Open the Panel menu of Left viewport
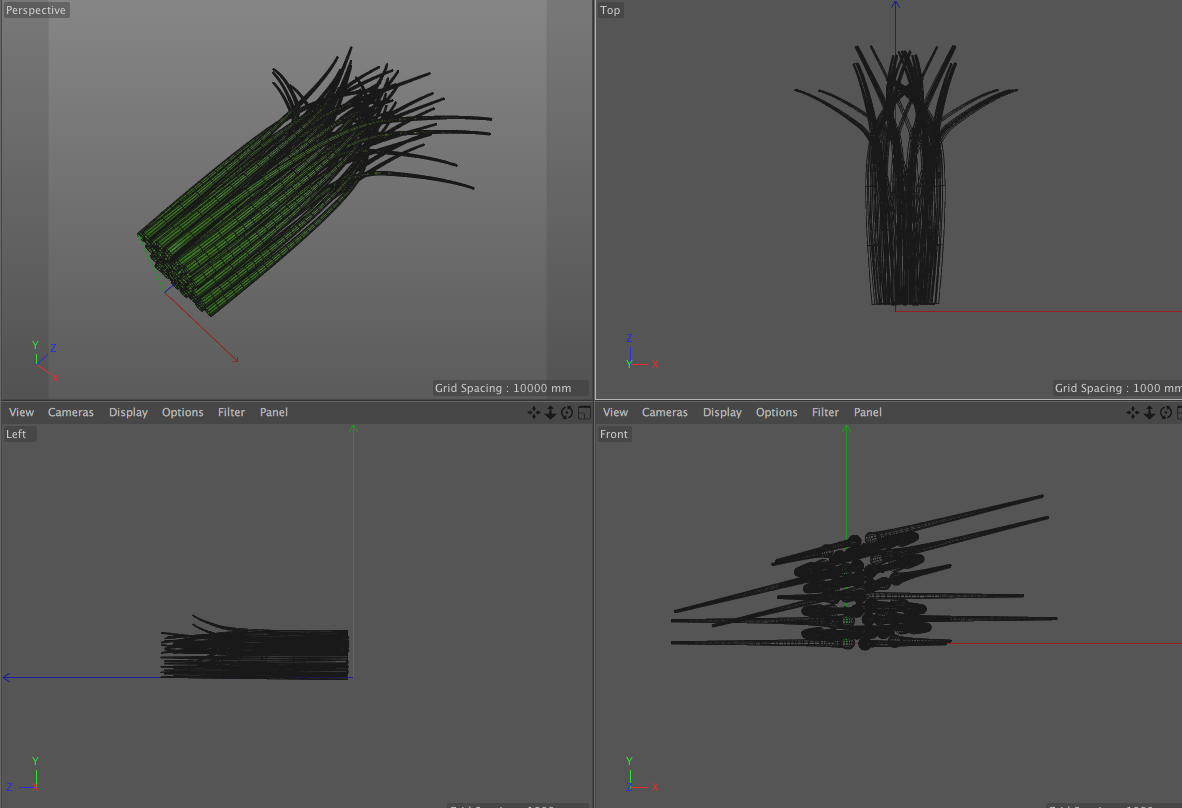The image size is (1182, 808). coord(274,412)
